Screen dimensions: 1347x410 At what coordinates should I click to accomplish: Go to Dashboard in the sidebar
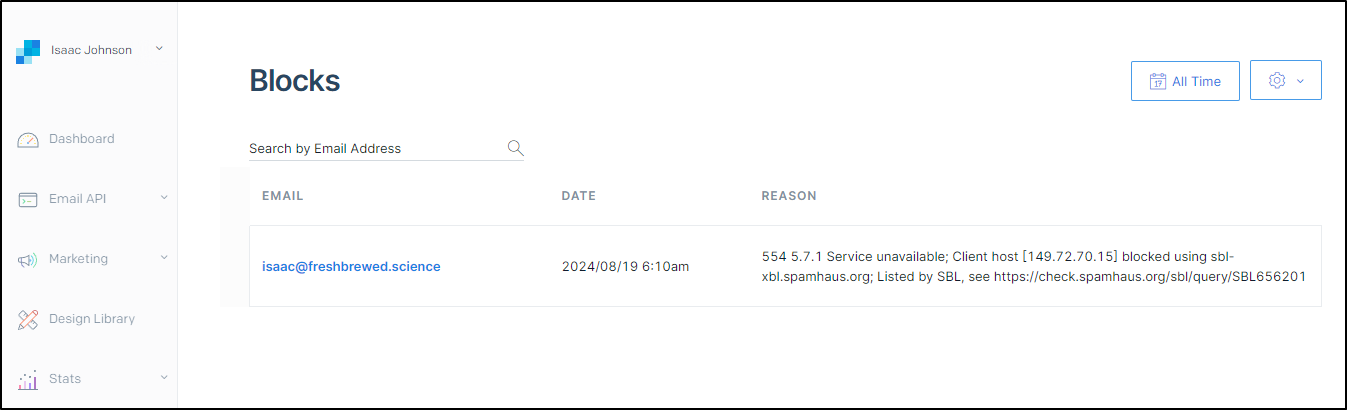(x=81, y=139)
